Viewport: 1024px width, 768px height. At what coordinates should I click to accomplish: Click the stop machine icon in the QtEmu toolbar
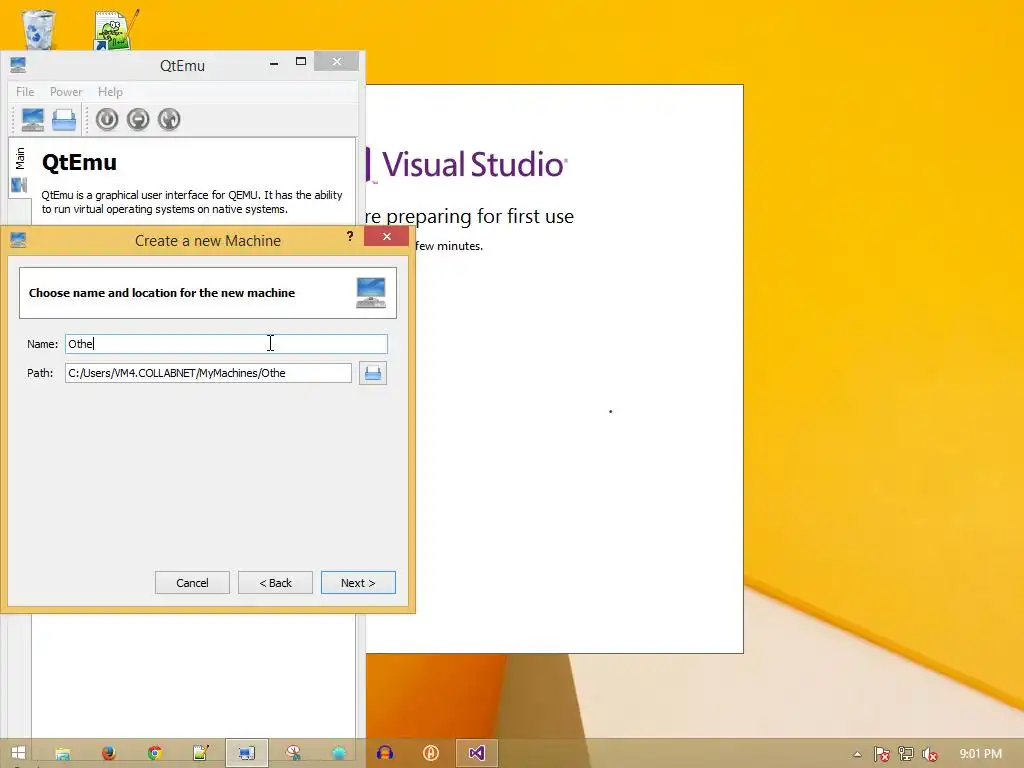tap(138, 120)
